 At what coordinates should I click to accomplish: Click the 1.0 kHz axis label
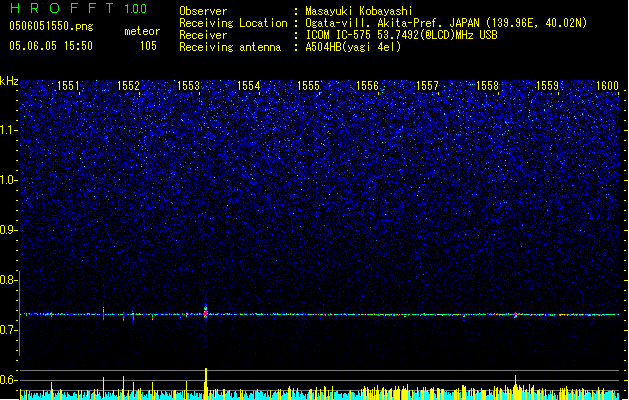pyautogui.click(x=9, y=180)
